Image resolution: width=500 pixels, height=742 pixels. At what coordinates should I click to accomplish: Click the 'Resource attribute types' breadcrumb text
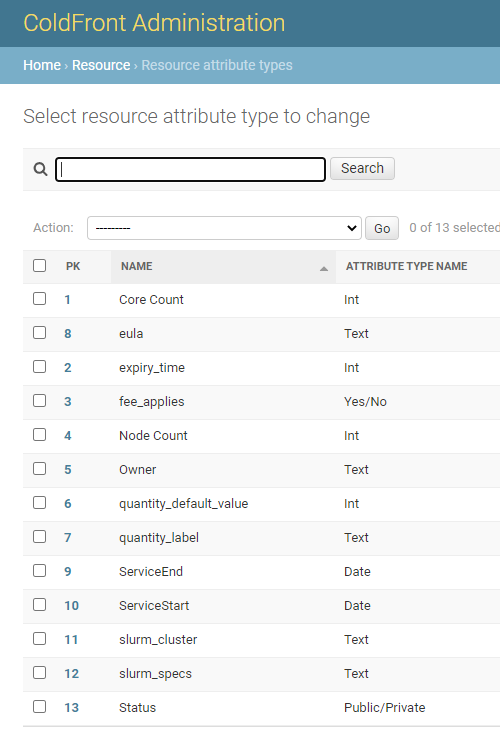217,65
